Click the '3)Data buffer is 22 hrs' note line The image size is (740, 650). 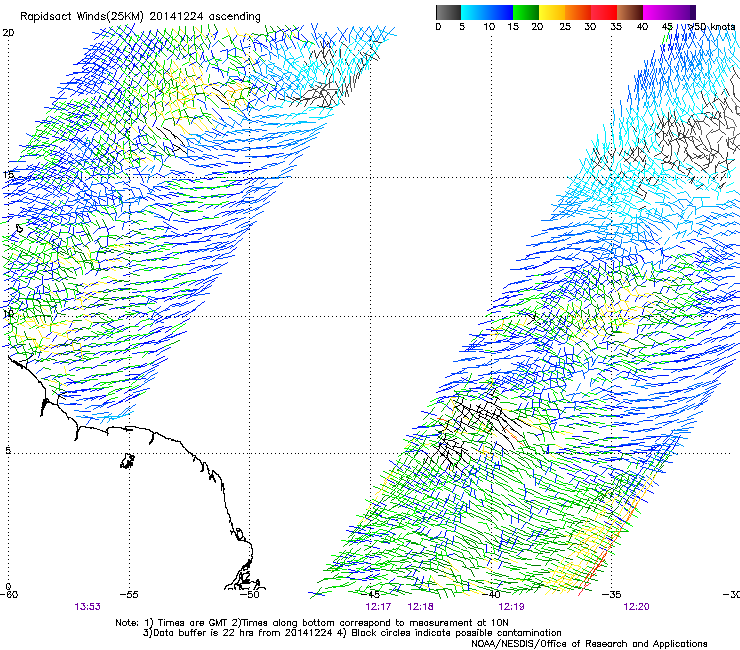[x=352, y=633]
